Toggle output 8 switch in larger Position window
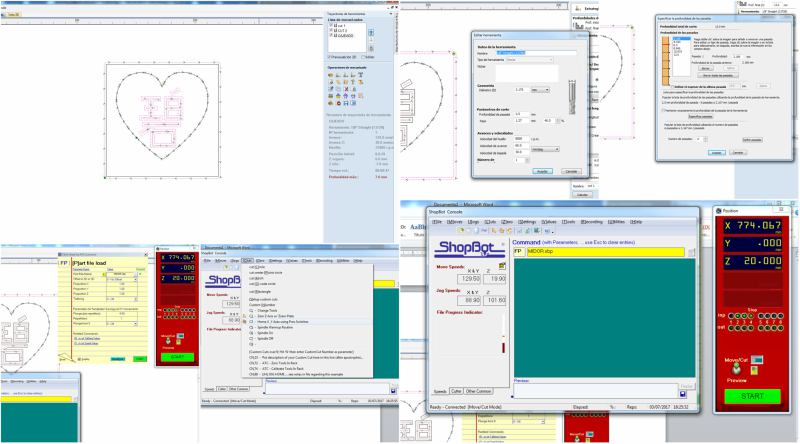The width and height of the screenshot is (800, 444). [x=781, y=328]
